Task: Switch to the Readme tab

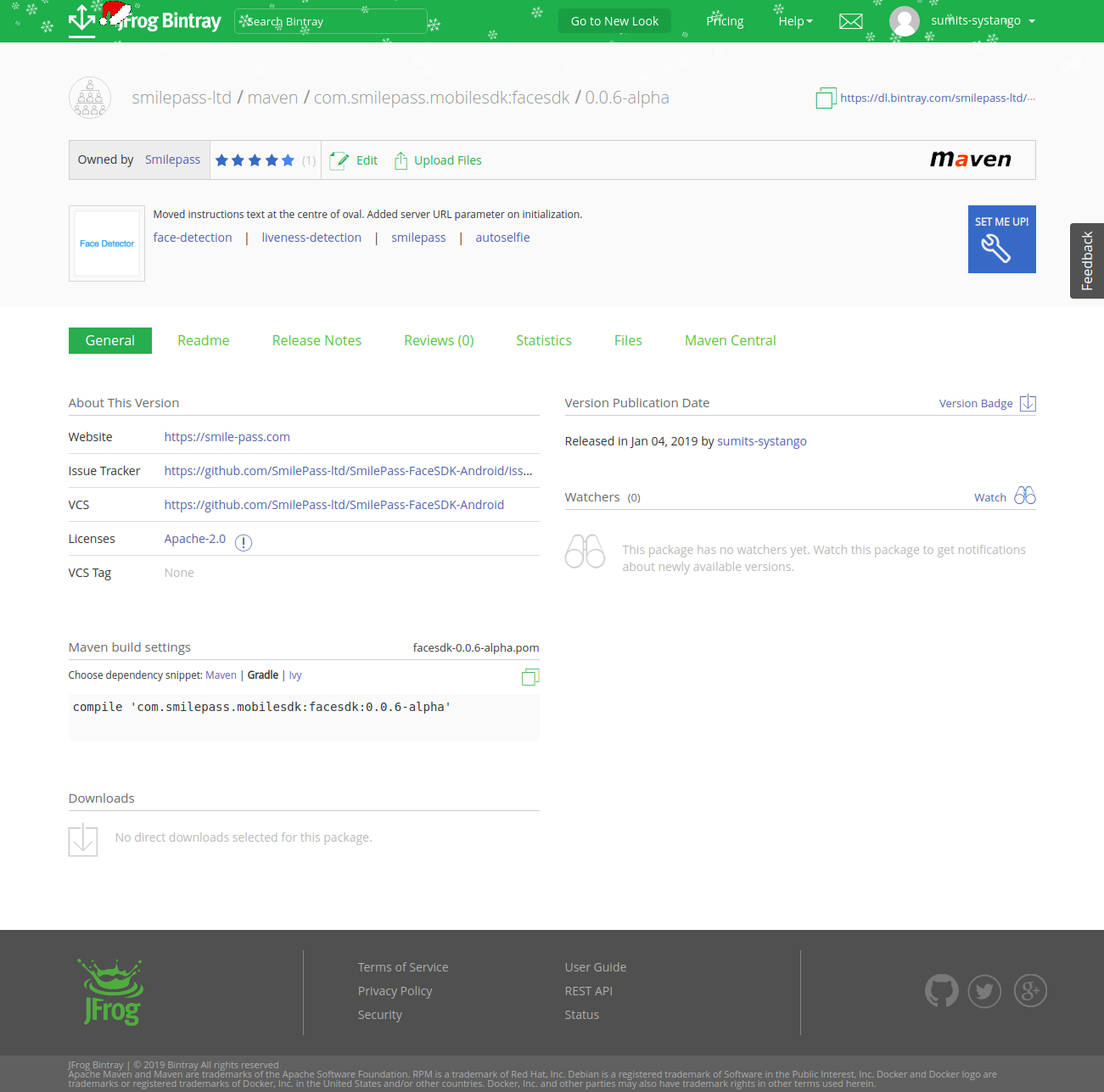Action: [204, 340]
